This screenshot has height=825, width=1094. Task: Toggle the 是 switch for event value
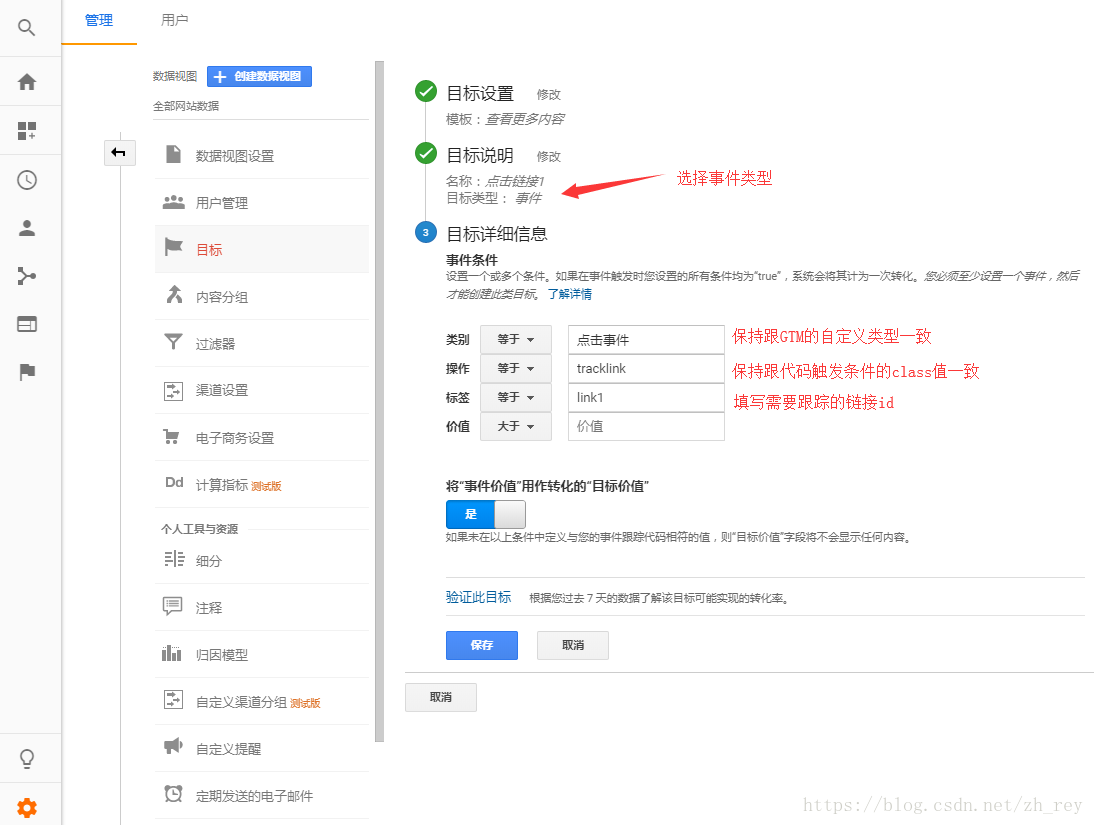pos(486,514)
